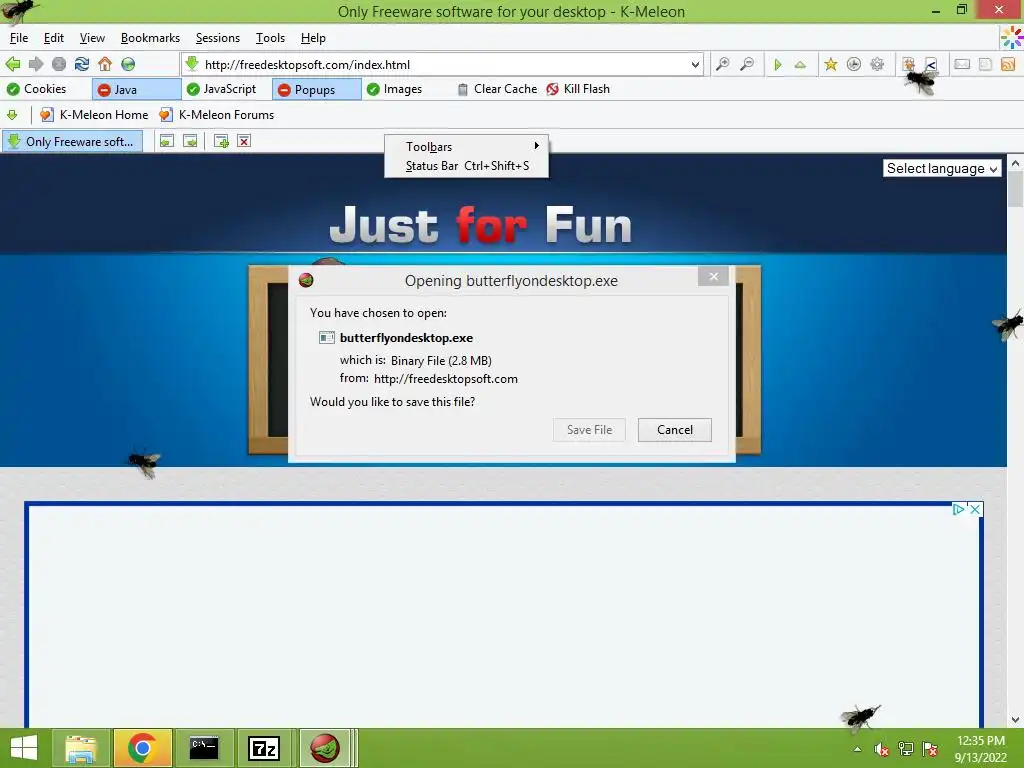Click Clear Cache in privacy bar
This screenshot has width=1024, height=768.
(x=497, y=89)
